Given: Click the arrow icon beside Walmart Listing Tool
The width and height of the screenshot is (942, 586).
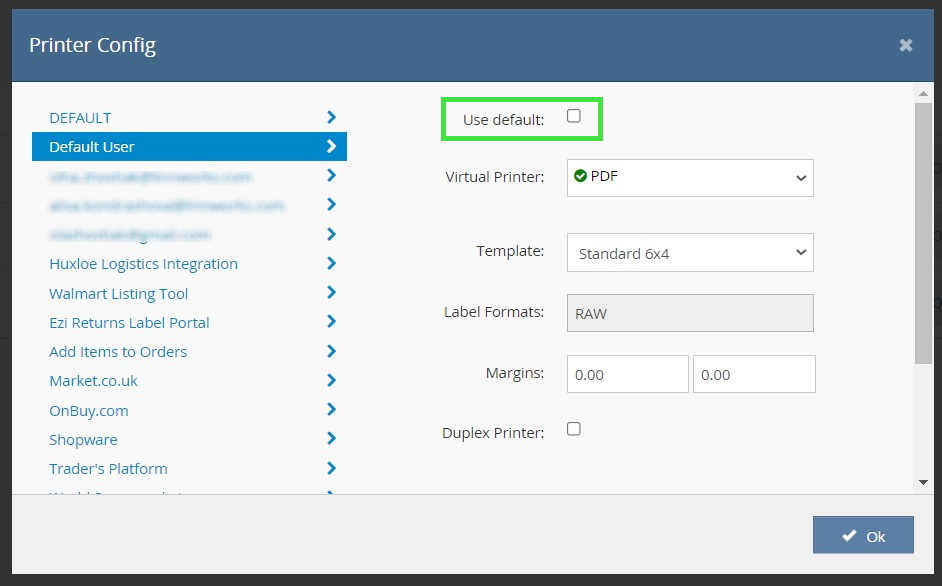Looking at the screenshot, I should coord(331,293).
